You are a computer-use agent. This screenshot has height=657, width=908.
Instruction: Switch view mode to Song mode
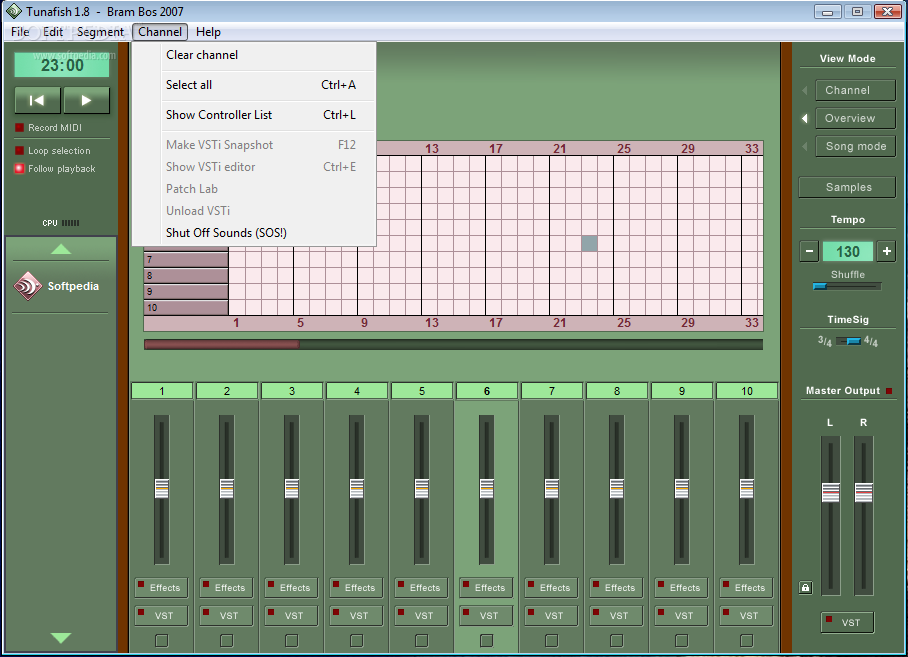855,146
